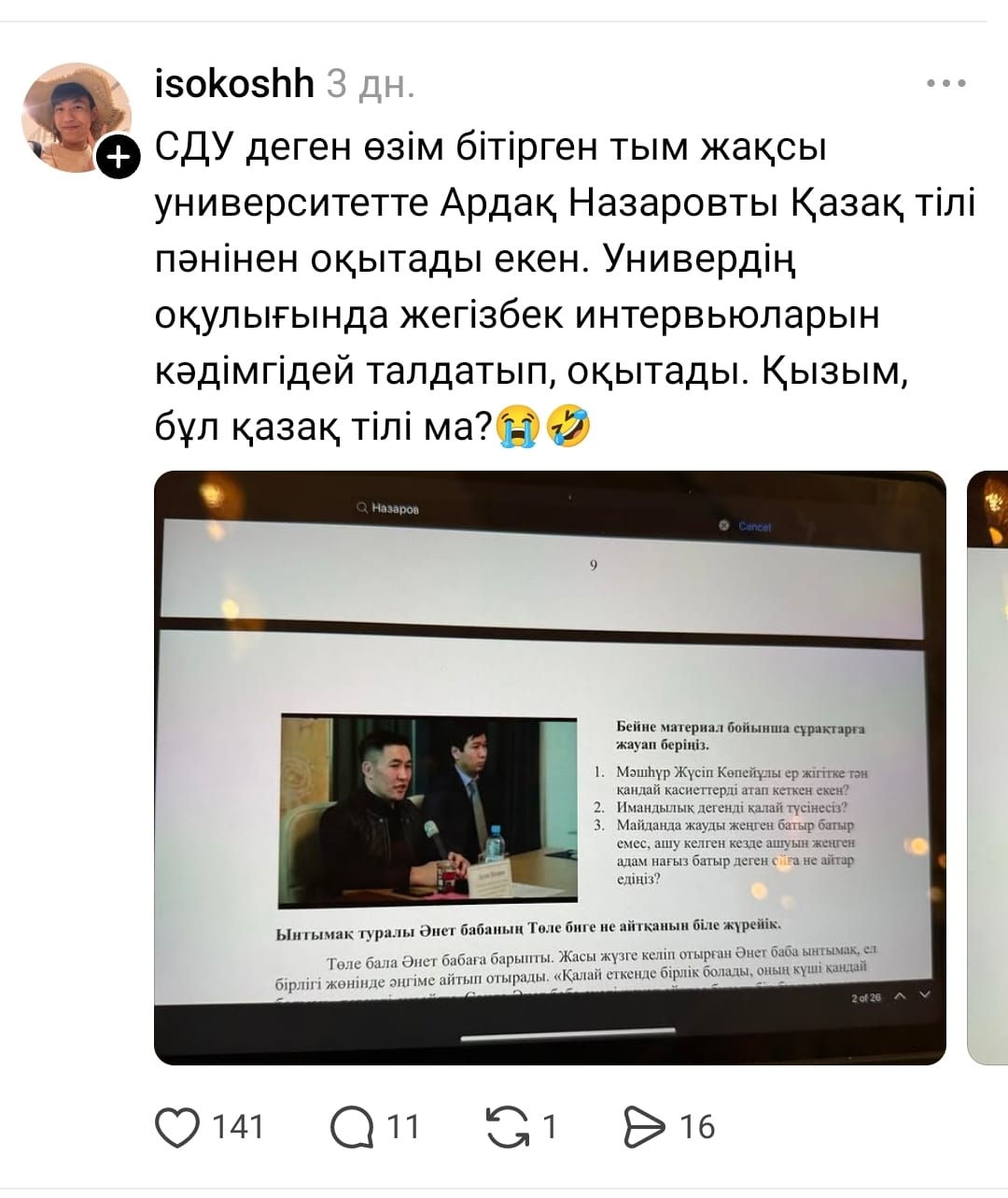Tap the Cancel button in the photo
Image resolution: width=1008 pixels, height=1198 pixels.
coord(755,527)
